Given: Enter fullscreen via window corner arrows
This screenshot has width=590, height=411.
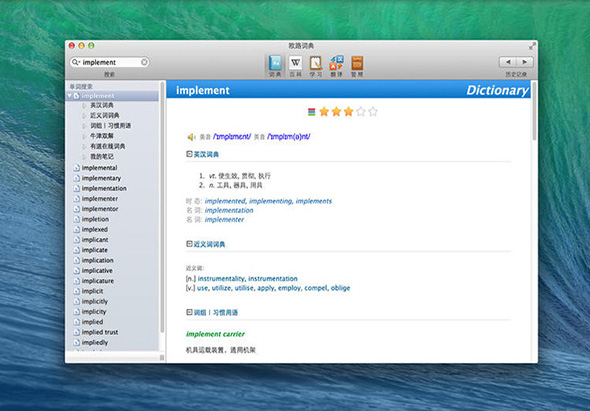Looking at the screenshot, I should click(x=532, y=46).
